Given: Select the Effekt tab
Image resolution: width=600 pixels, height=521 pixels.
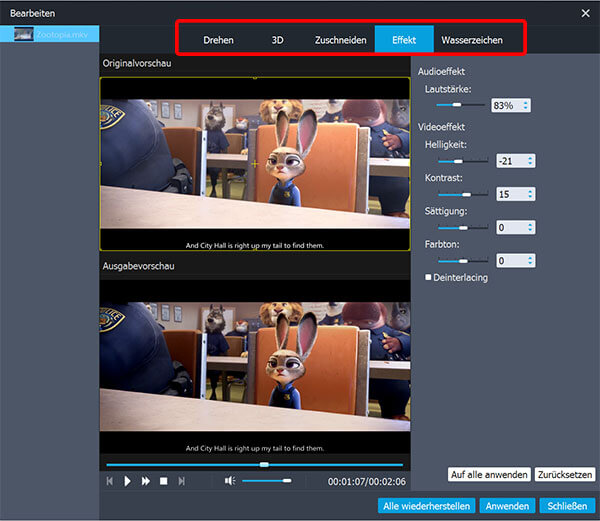Looking at the screenshot, I should (404, 39).
